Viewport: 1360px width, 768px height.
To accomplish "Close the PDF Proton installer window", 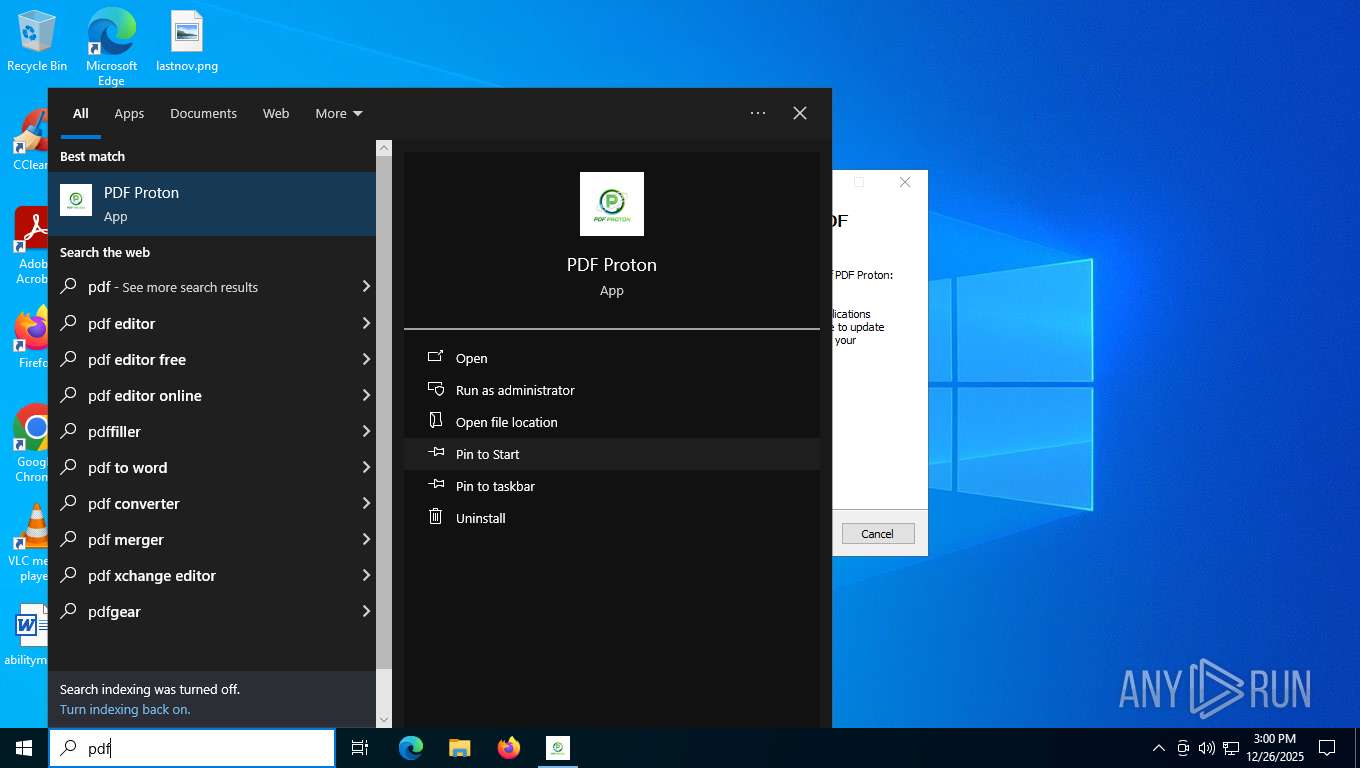I will coord(905,182).
